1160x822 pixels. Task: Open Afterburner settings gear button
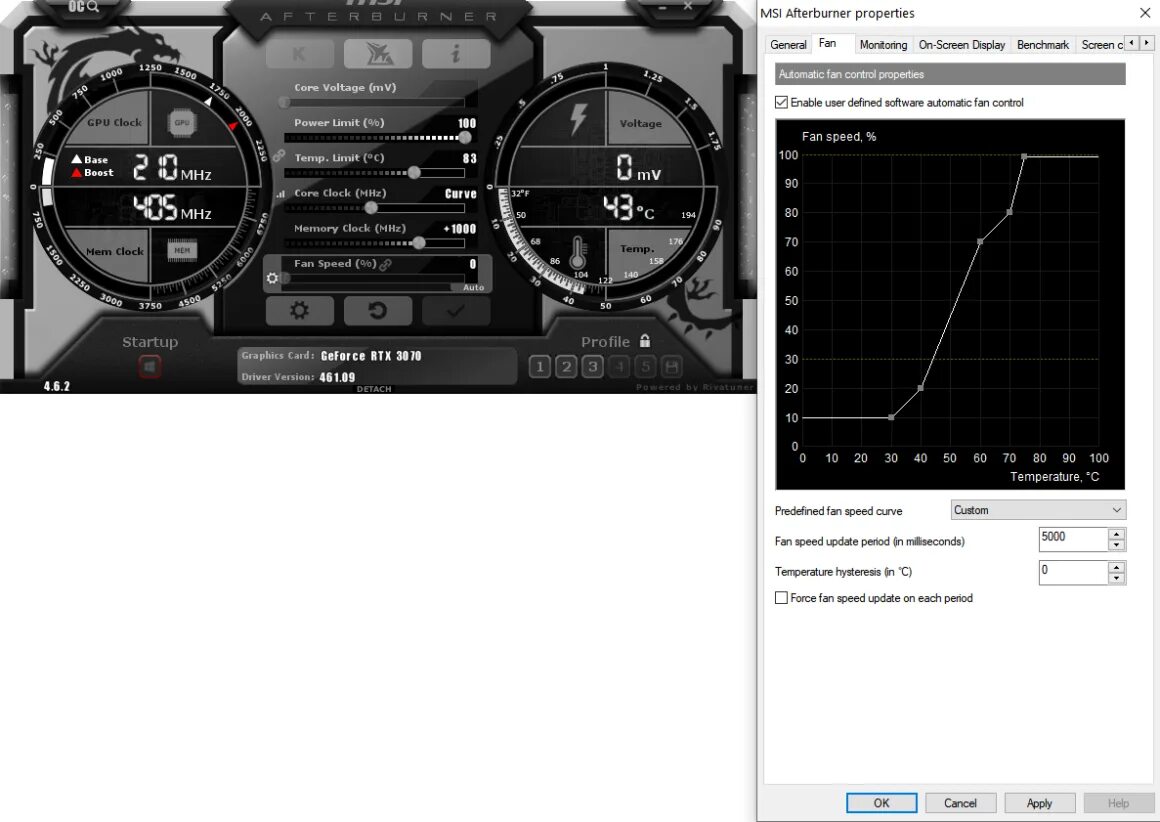point(300,311)
